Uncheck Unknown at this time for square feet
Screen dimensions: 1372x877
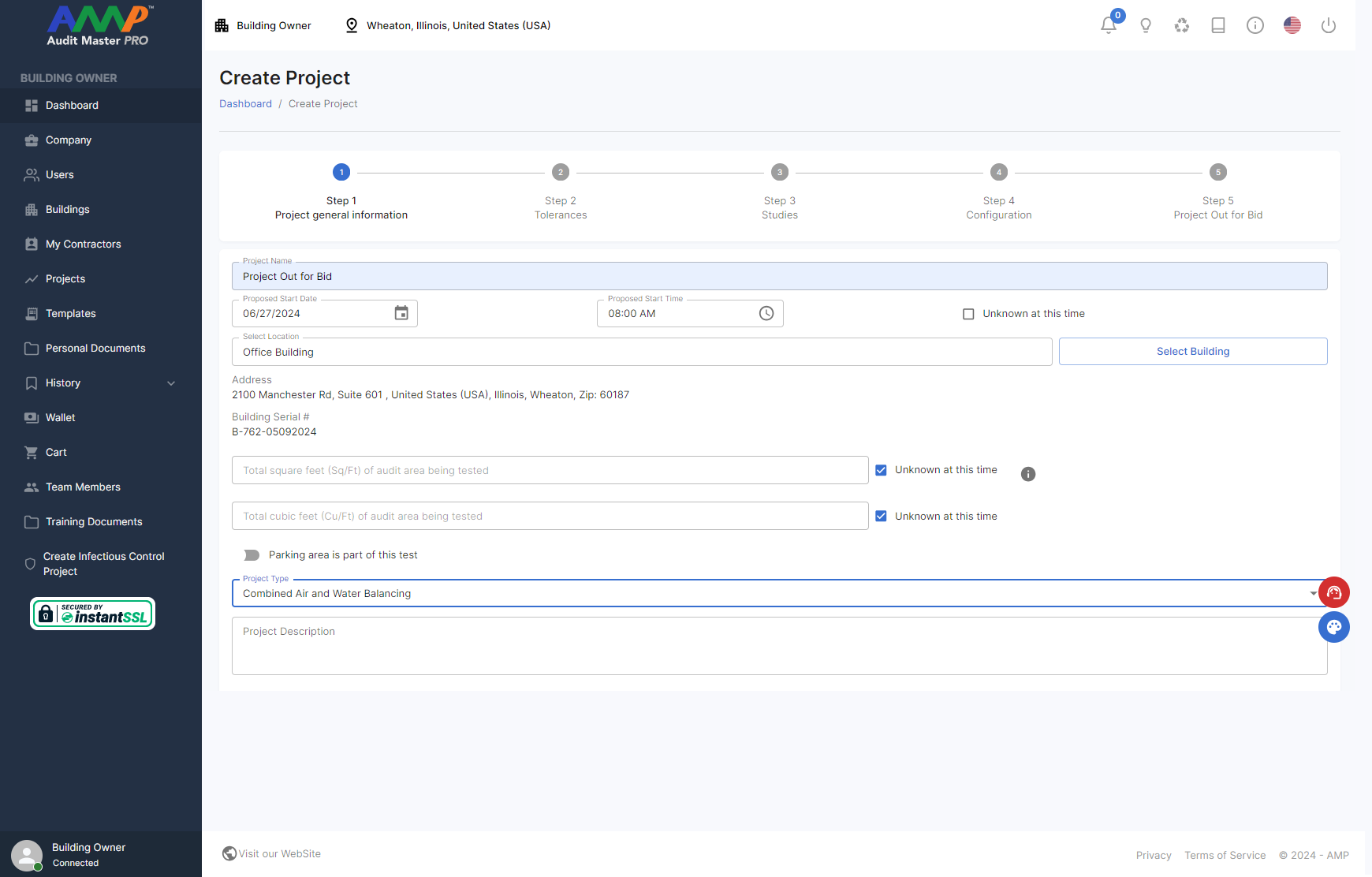click(882, 470)
